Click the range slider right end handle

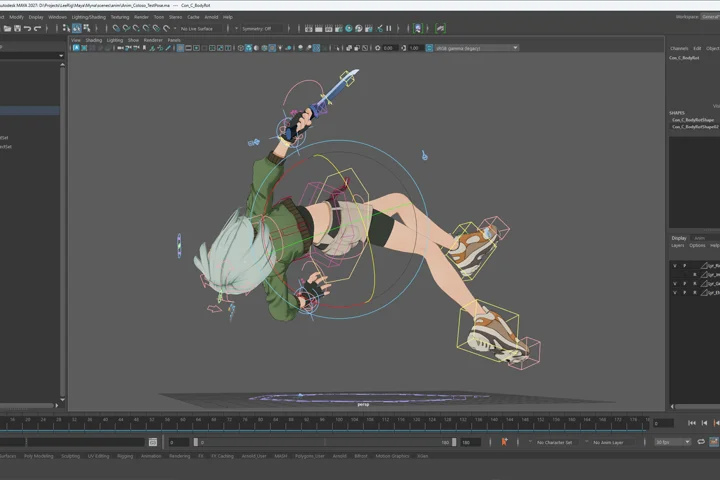454,442
